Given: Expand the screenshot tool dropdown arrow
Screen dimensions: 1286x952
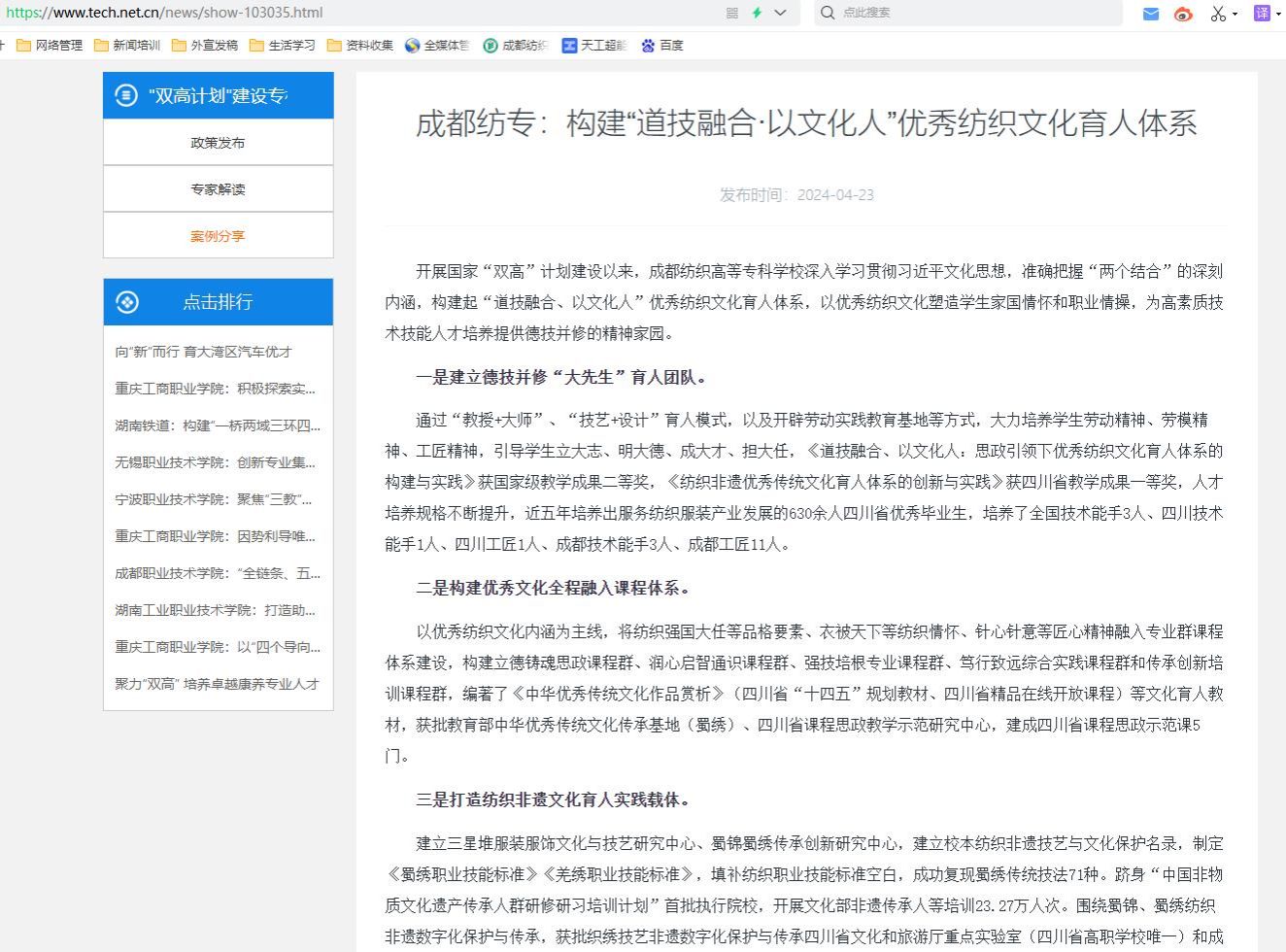Looking at the screenshot, I should point(1235,14).
